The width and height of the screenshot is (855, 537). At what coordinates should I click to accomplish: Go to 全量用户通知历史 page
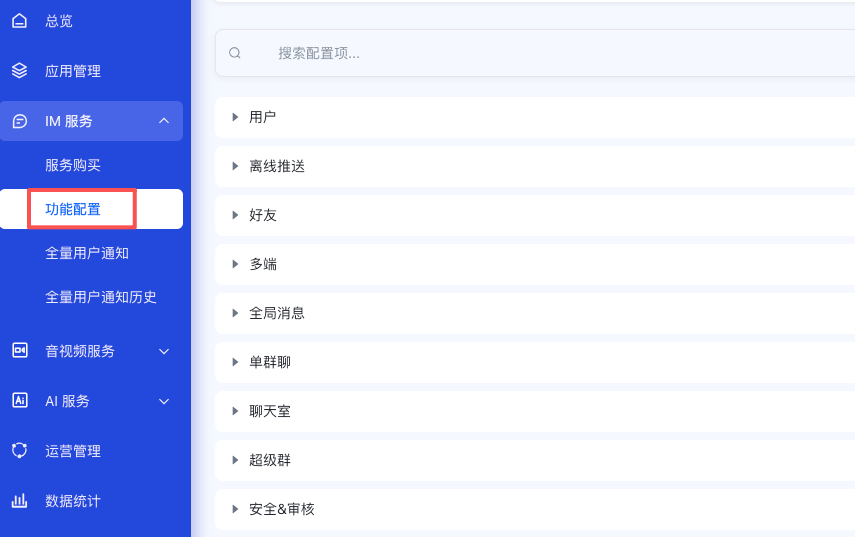(x=101, y=297)
